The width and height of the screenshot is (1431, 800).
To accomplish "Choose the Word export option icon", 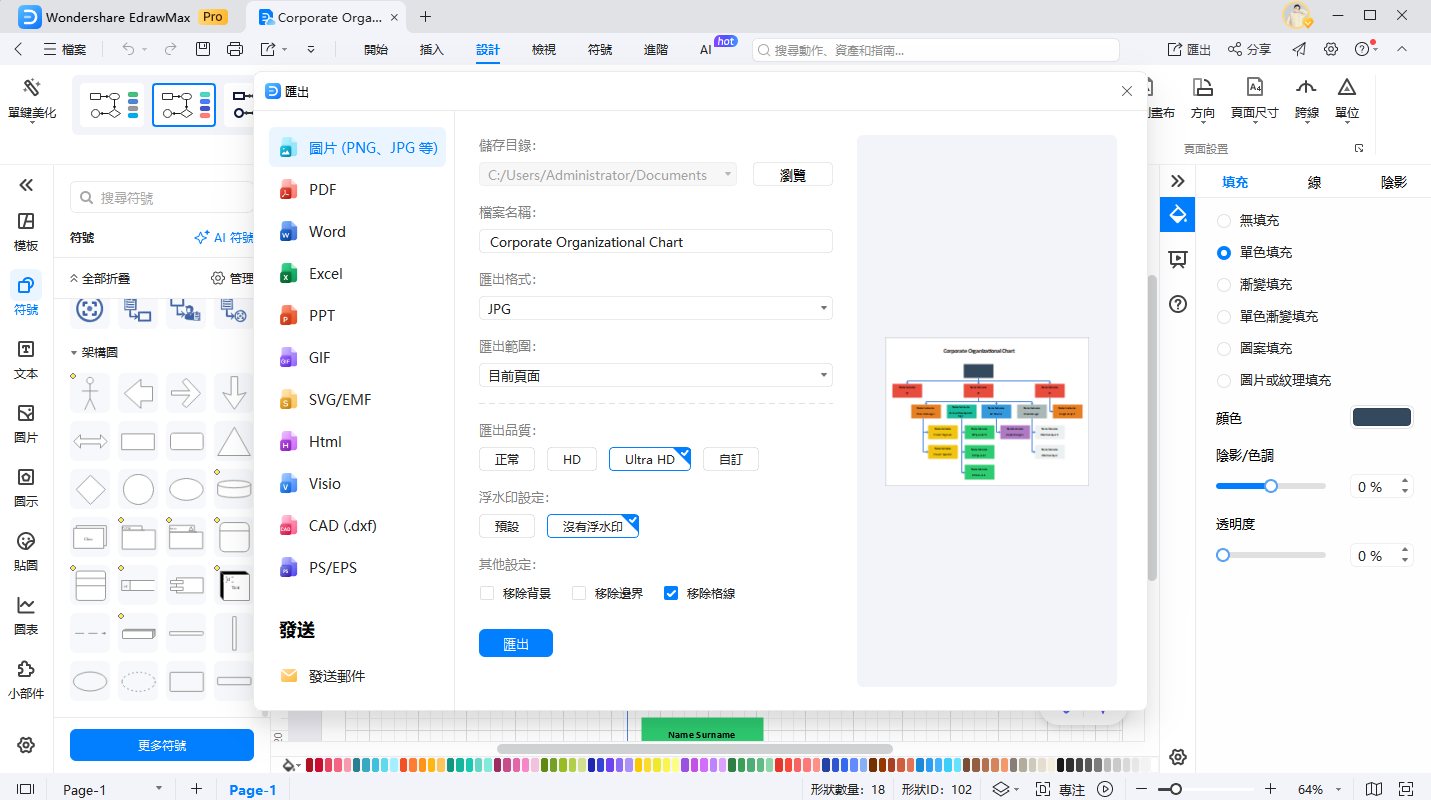I will (x=289, y=231).
